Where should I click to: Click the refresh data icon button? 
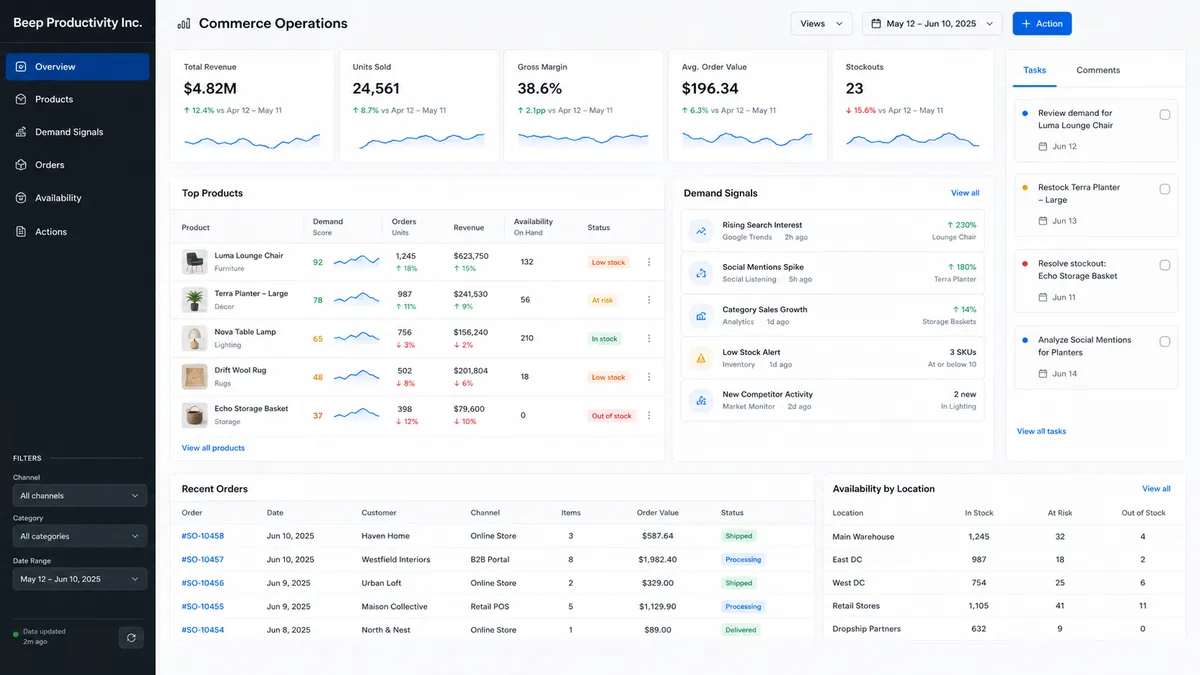(131, 637)
